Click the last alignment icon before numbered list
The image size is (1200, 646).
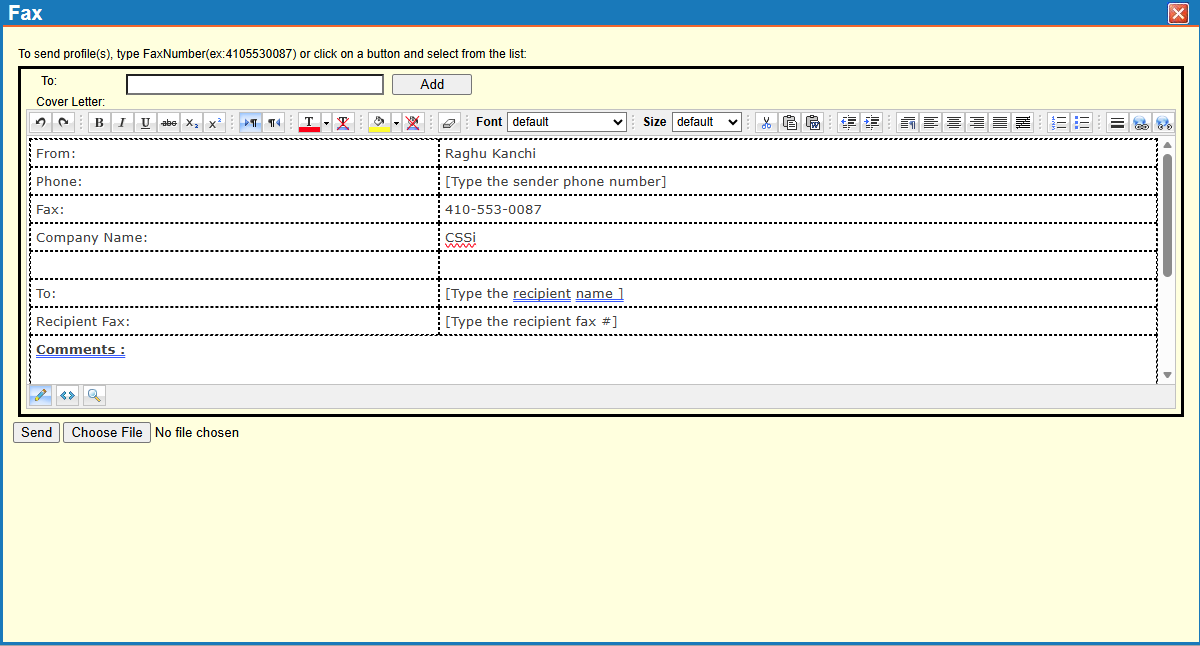click(1023, 122)
